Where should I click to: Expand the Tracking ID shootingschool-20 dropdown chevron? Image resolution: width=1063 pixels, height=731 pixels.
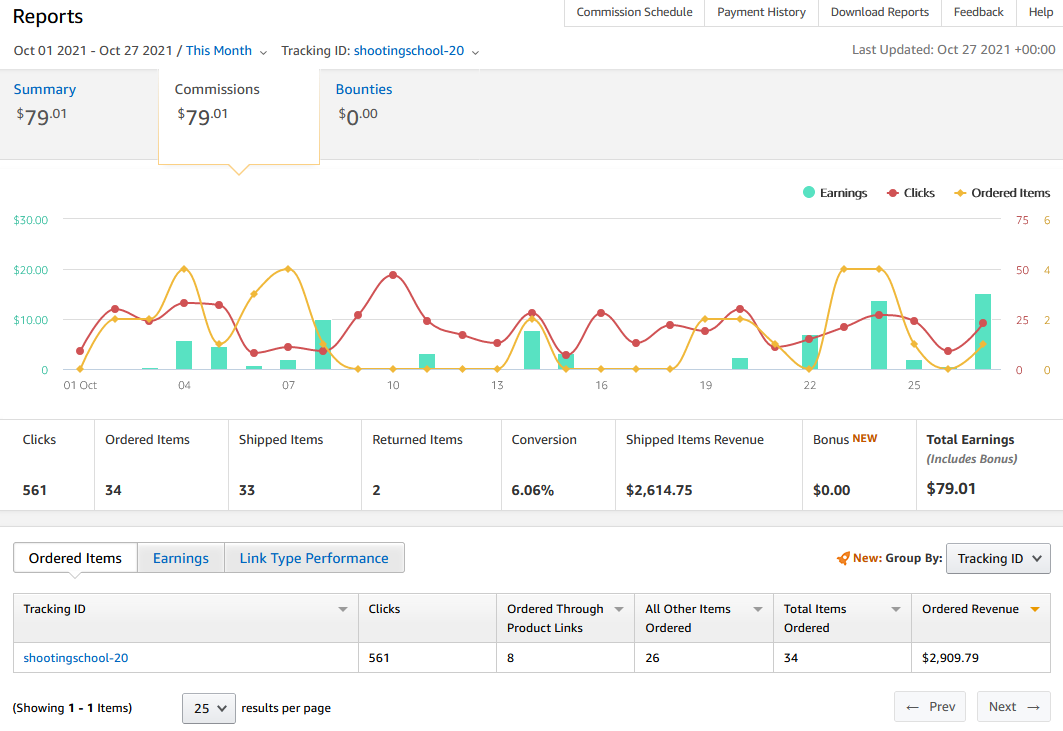coord(475,52)
